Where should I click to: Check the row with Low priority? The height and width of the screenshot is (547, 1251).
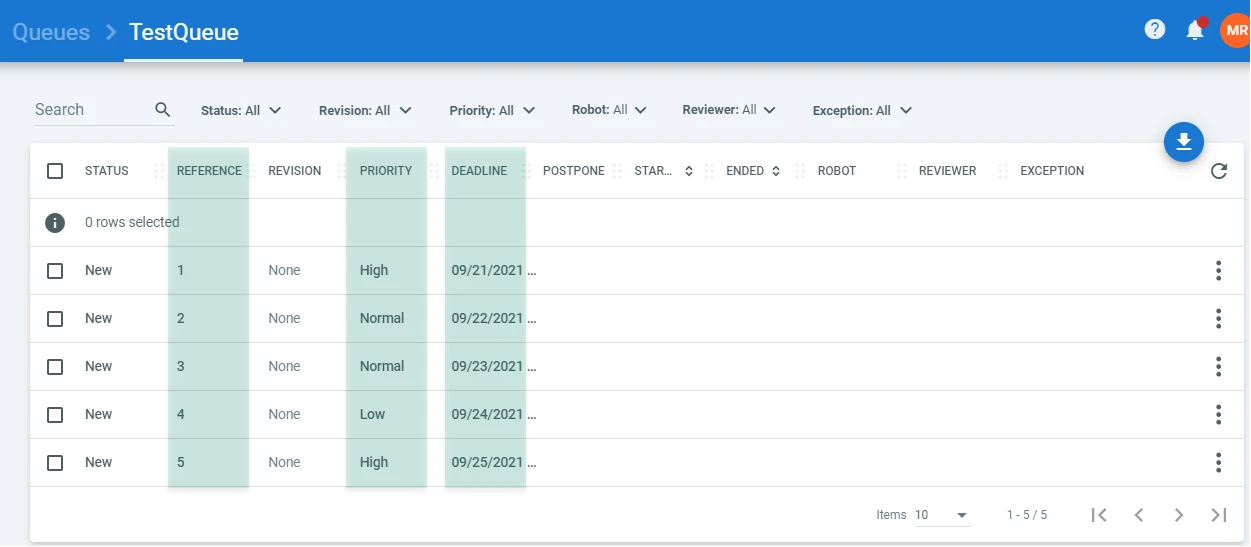55,415
